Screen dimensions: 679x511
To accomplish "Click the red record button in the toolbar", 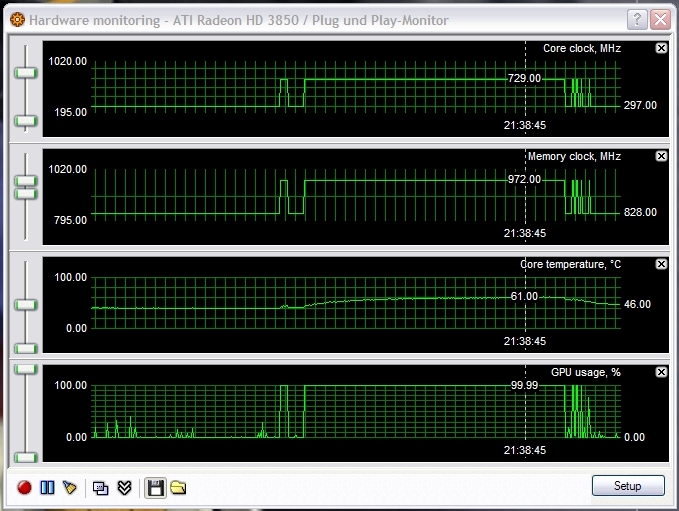I will point(24,488).
